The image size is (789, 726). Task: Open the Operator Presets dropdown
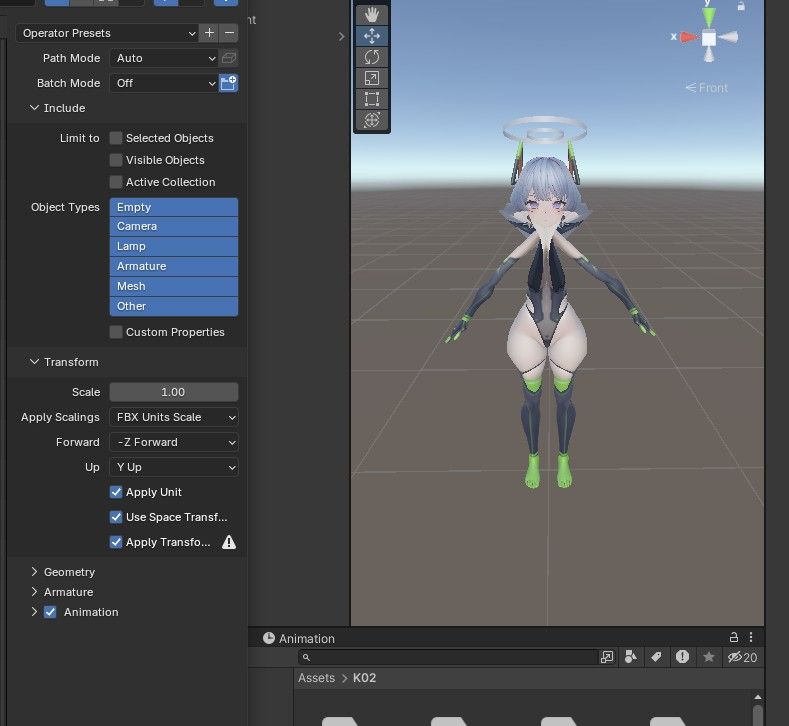107,33
